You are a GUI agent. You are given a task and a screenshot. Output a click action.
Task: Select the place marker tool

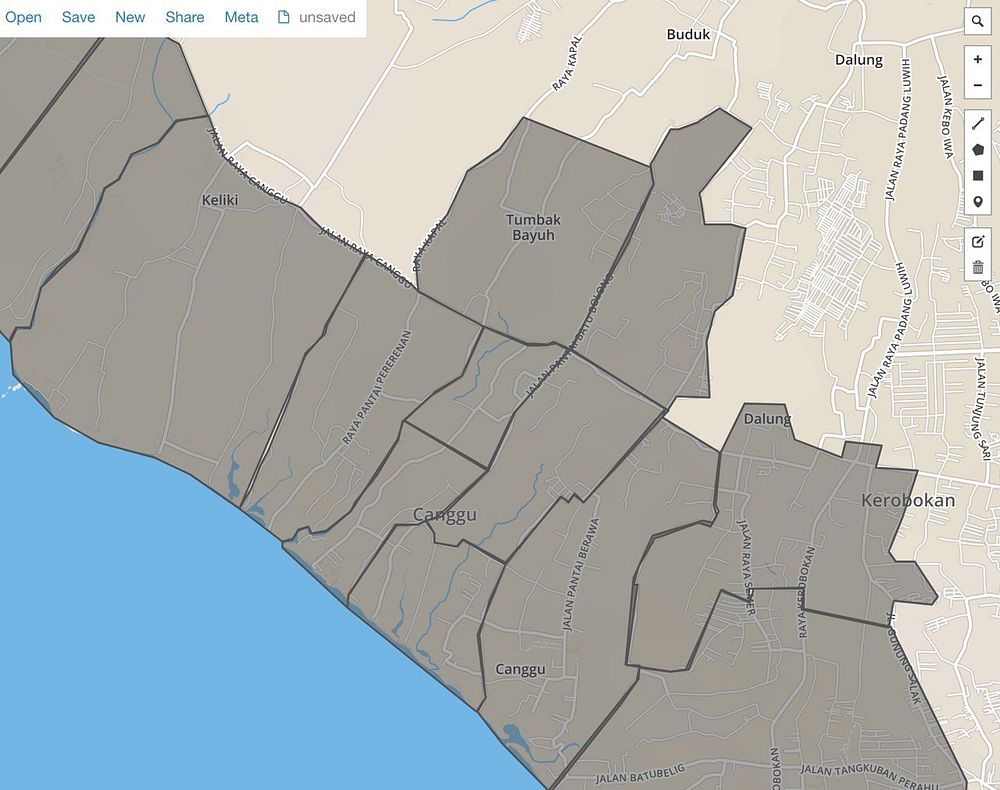977,202
